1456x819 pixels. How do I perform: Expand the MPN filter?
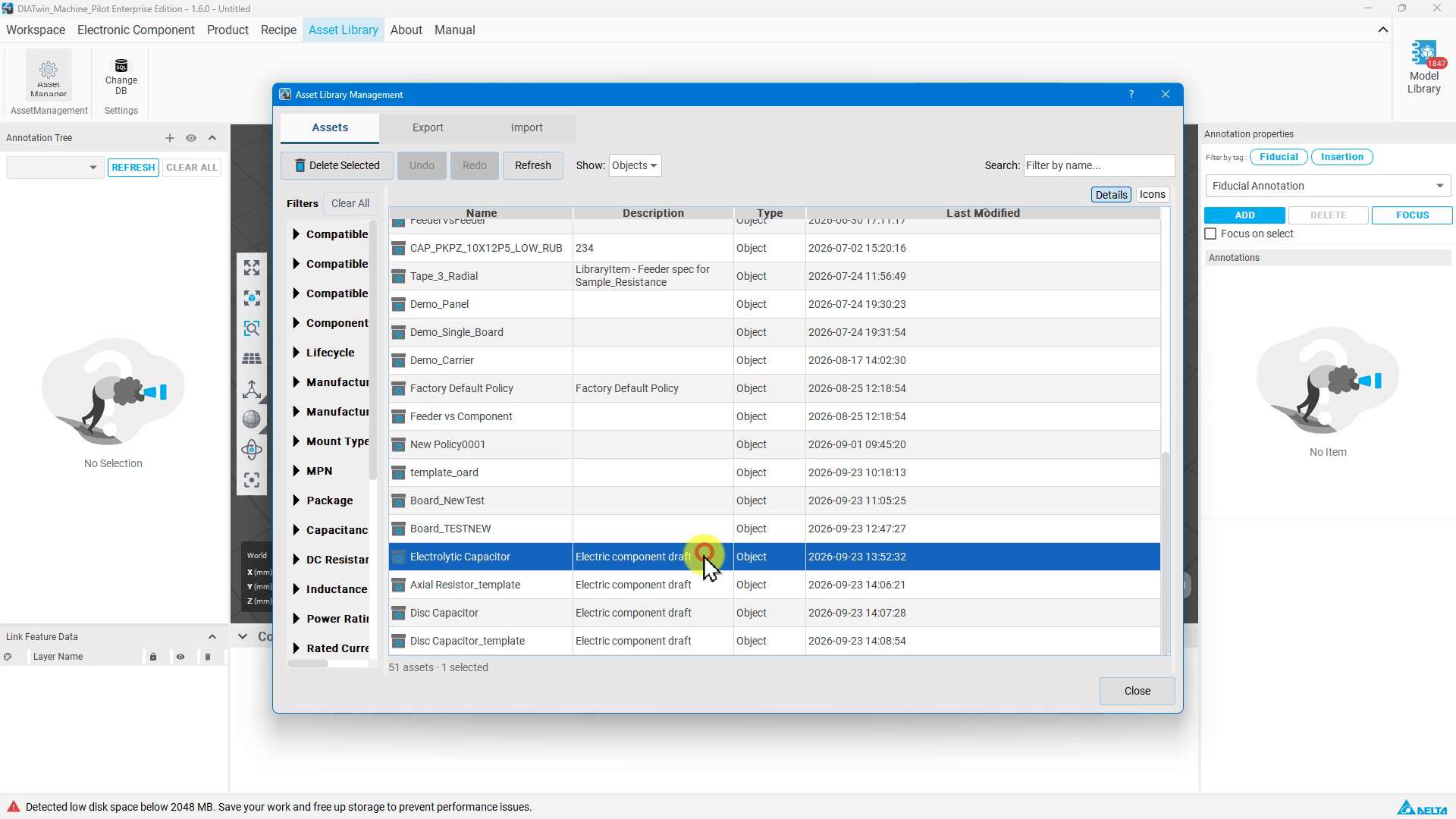click(296, 471)
